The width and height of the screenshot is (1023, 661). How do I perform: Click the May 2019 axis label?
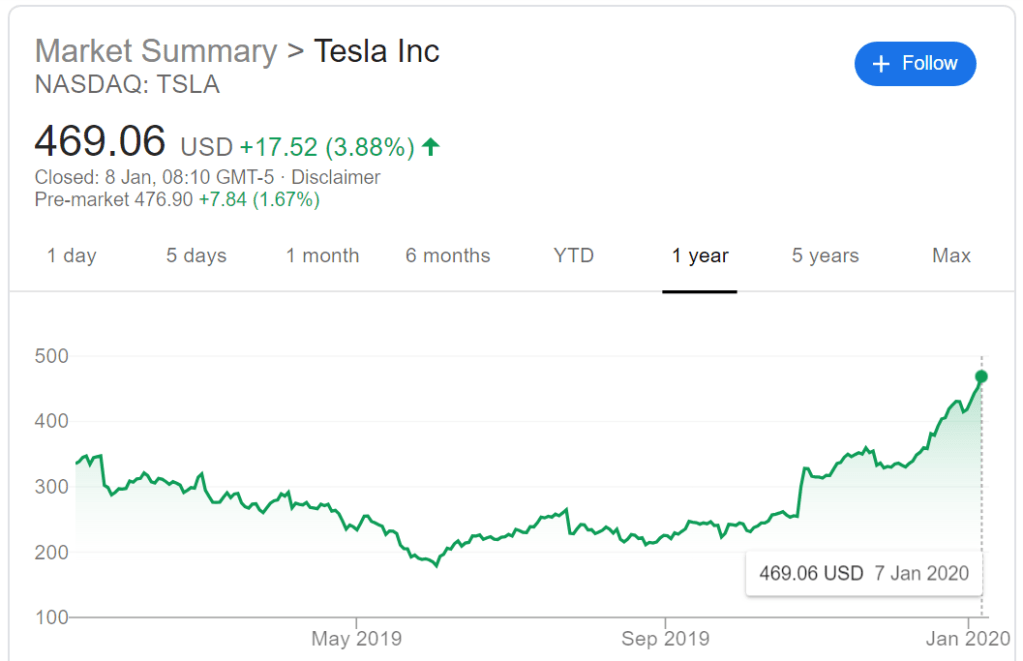point(357,638)
